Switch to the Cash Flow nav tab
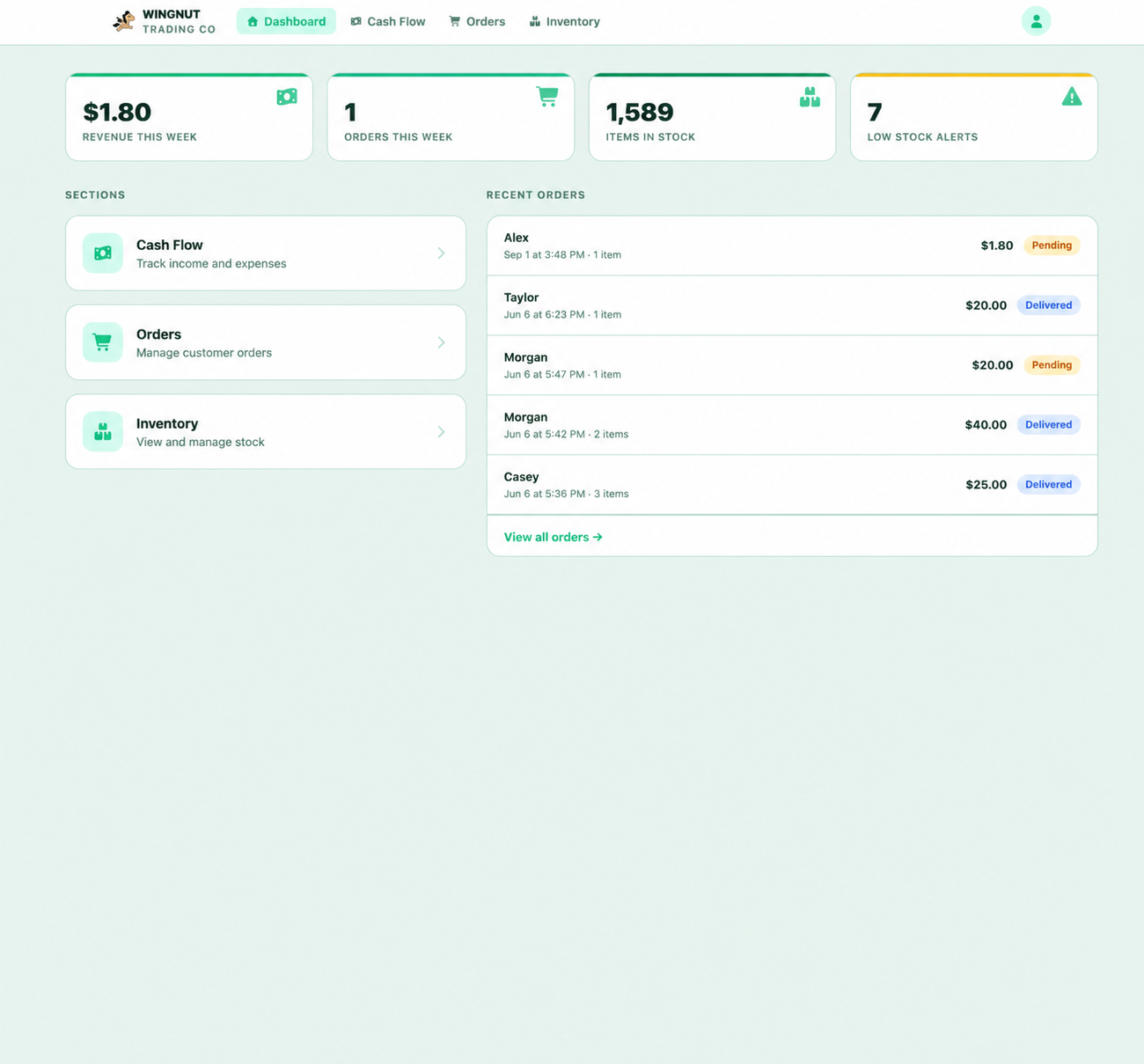 tap(388, 21)
